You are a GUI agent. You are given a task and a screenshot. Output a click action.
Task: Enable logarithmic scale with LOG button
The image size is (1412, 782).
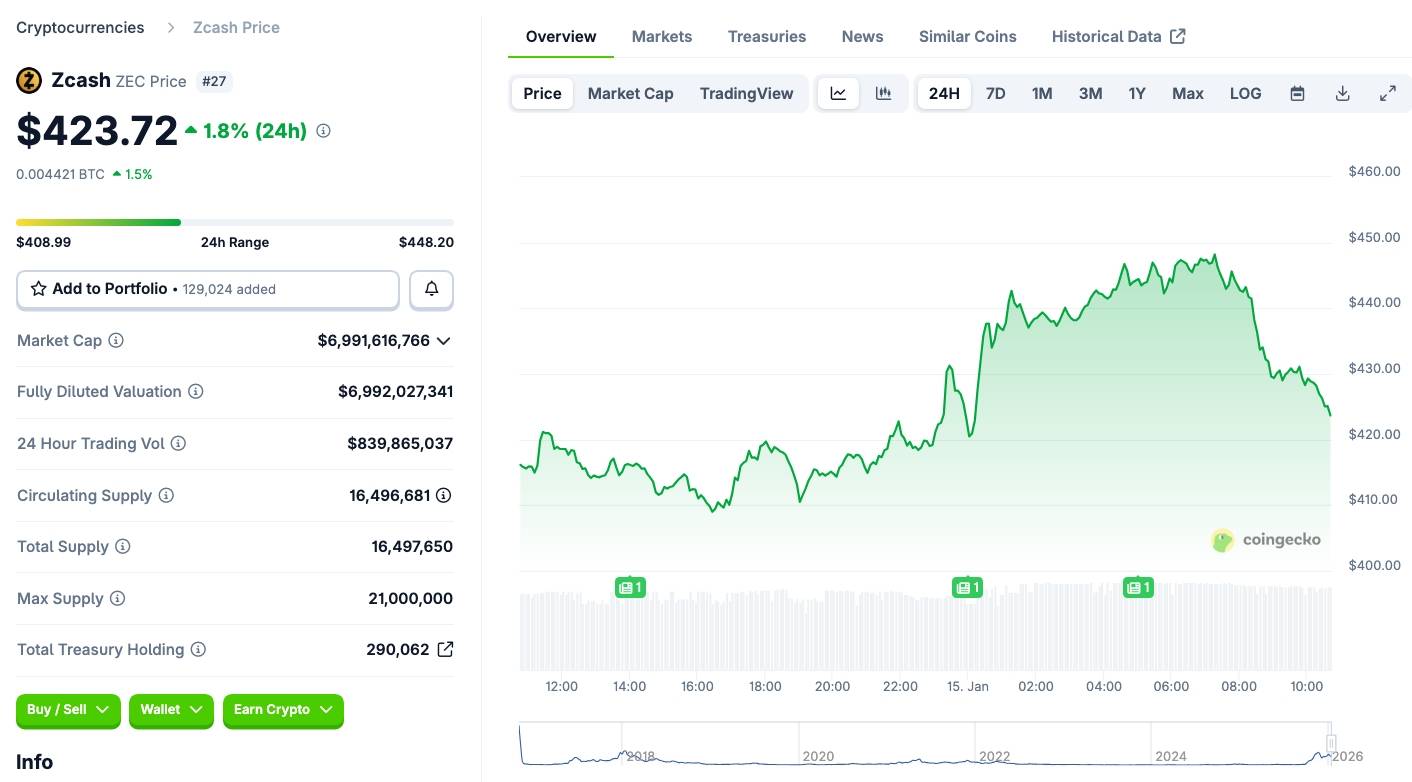point(1245,93)
